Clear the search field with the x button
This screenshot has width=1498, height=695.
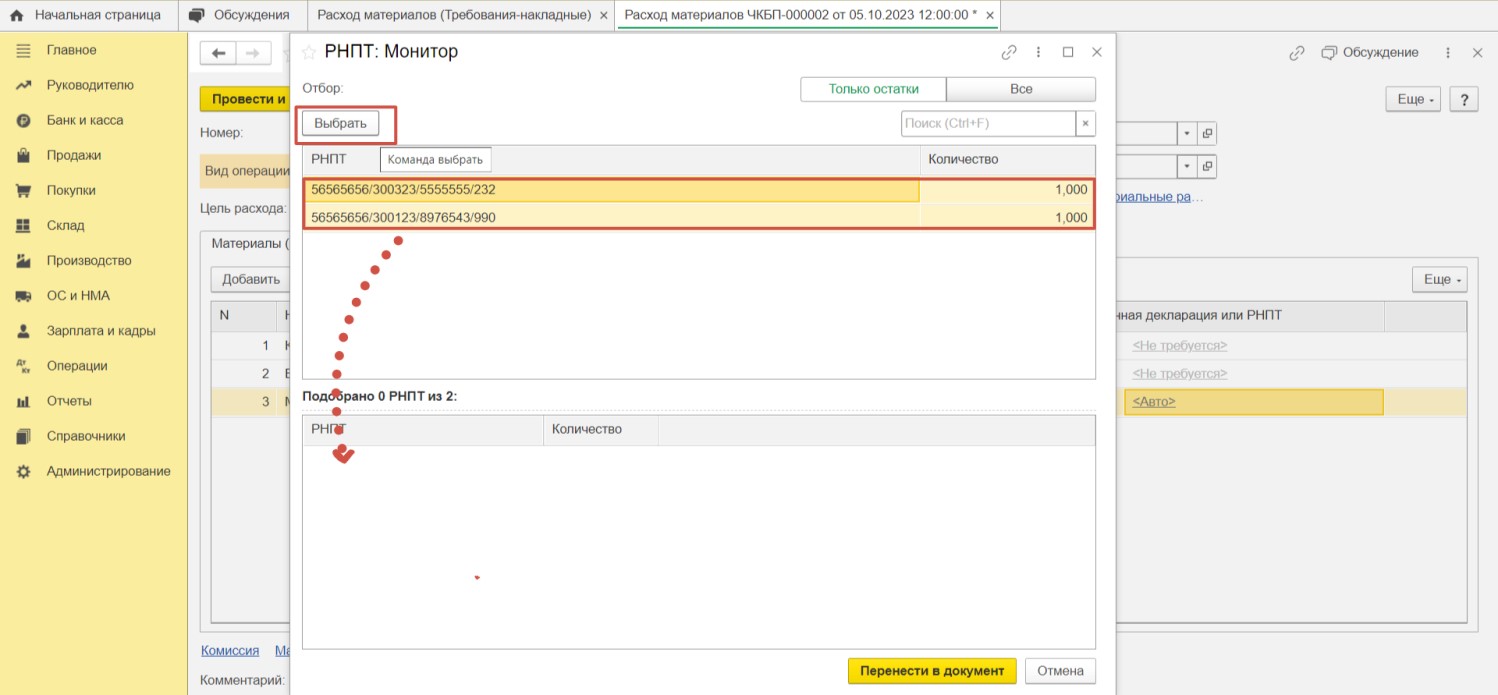[x=1086, y=124]
